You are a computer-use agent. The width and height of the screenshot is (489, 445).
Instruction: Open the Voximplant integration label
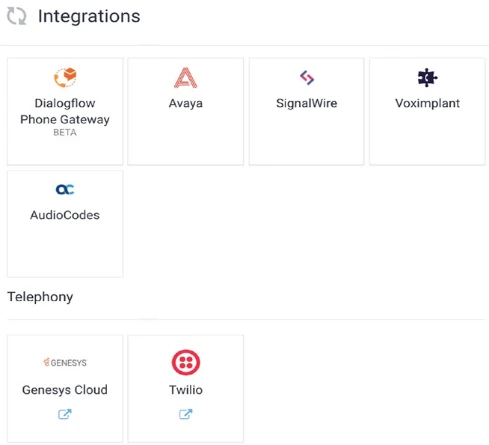point(427,103)
